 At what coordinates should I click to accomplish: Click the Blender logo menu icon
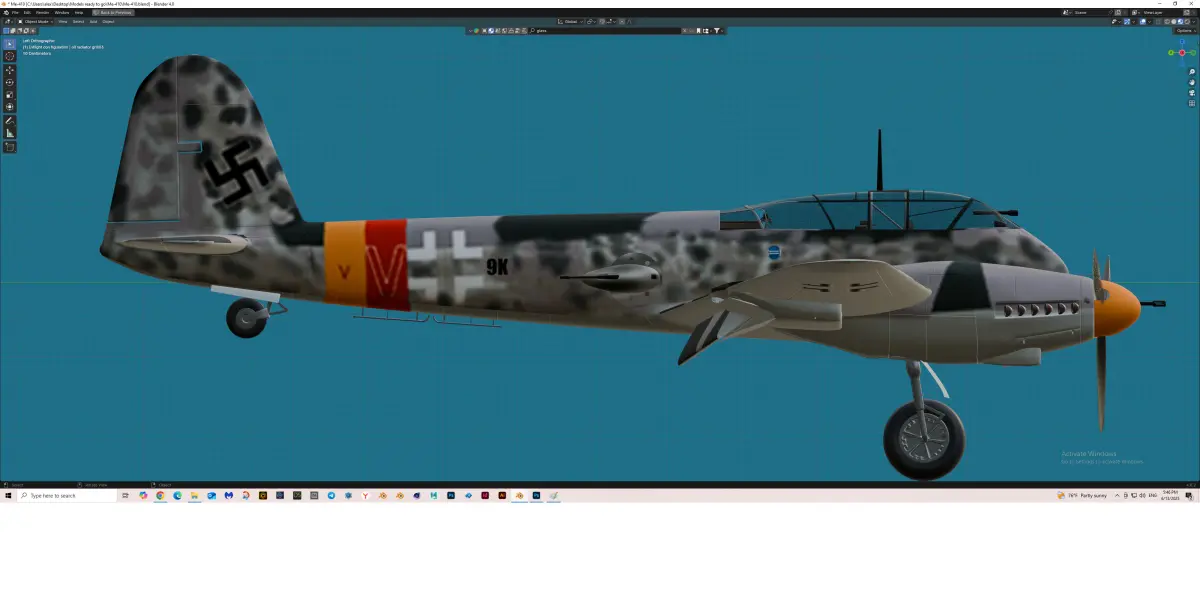(6, 12)
